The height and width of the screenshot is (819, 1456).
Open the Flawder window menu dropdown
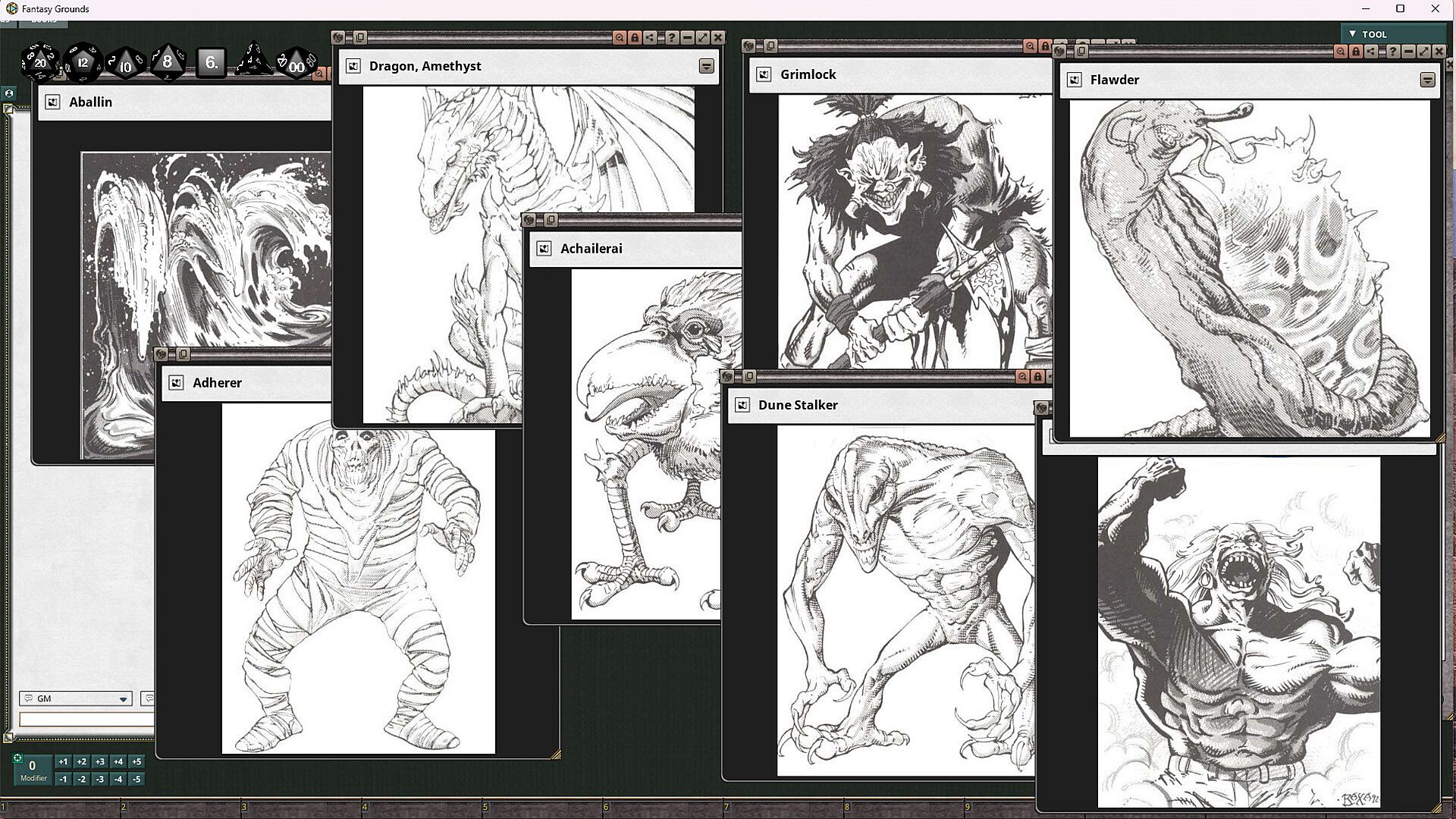1427,80
